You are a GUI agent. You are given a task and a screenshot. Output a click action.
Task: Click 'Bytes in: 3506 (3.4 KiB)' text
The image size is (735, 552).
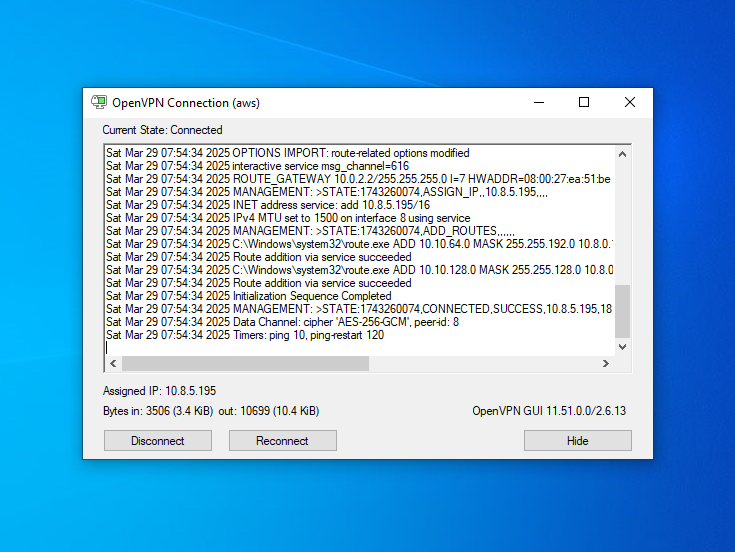coord(158,411)
